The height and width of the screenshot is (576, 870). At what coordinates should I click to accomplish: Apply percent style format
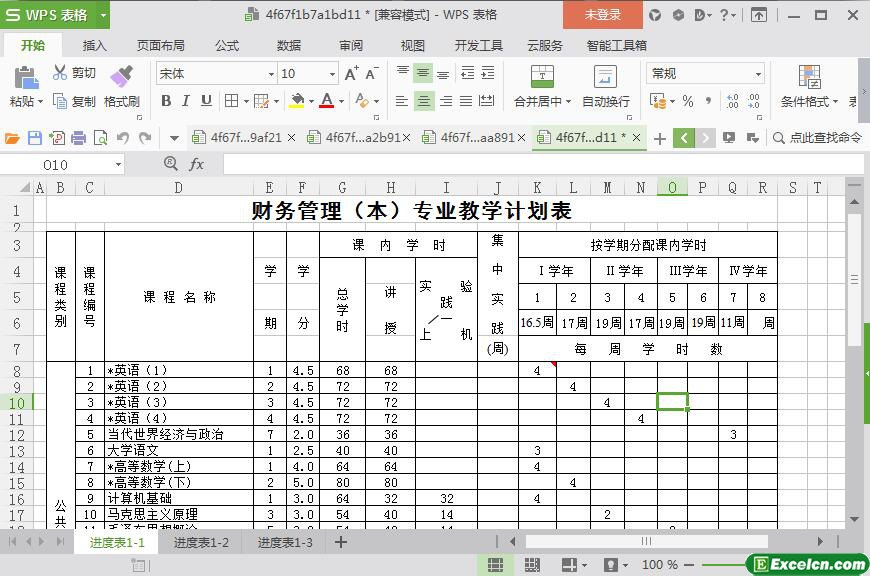pyautogui.click(x=688, y=101)
